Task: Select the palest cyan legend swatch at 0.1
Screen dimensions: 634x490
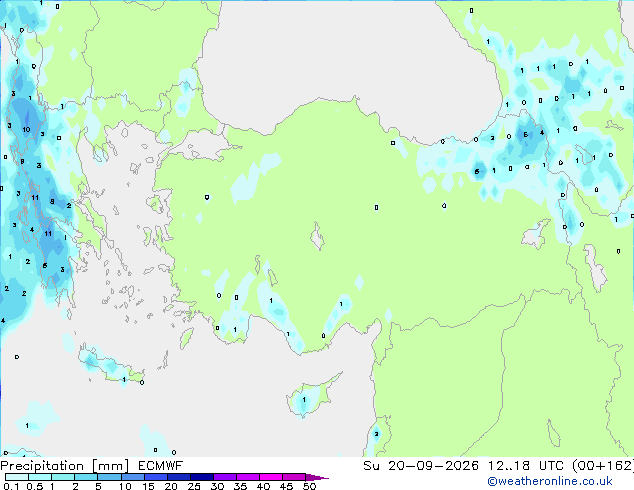Action: point(17,477)
